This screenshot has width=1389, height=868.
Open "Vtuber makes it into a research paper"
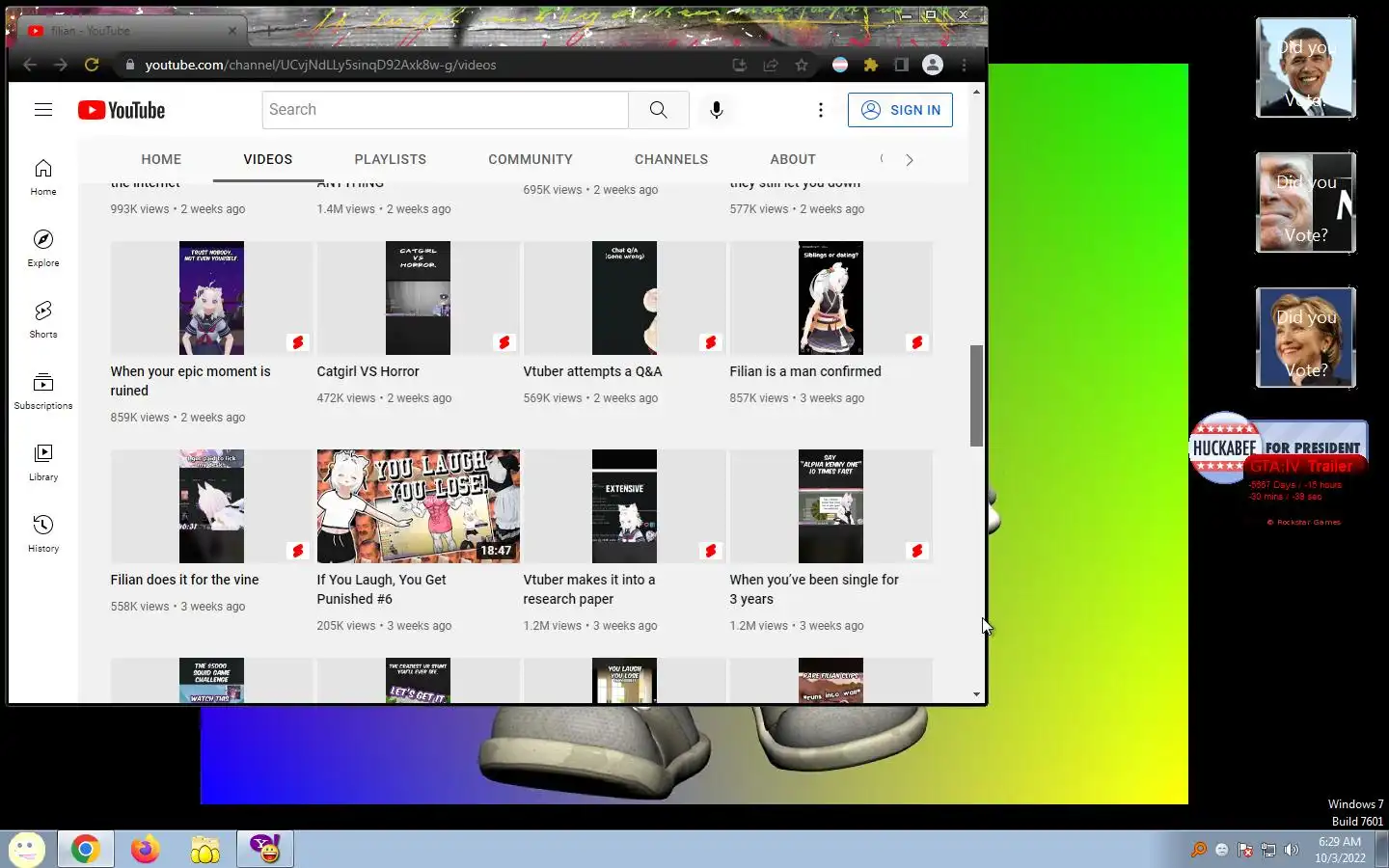588,589
